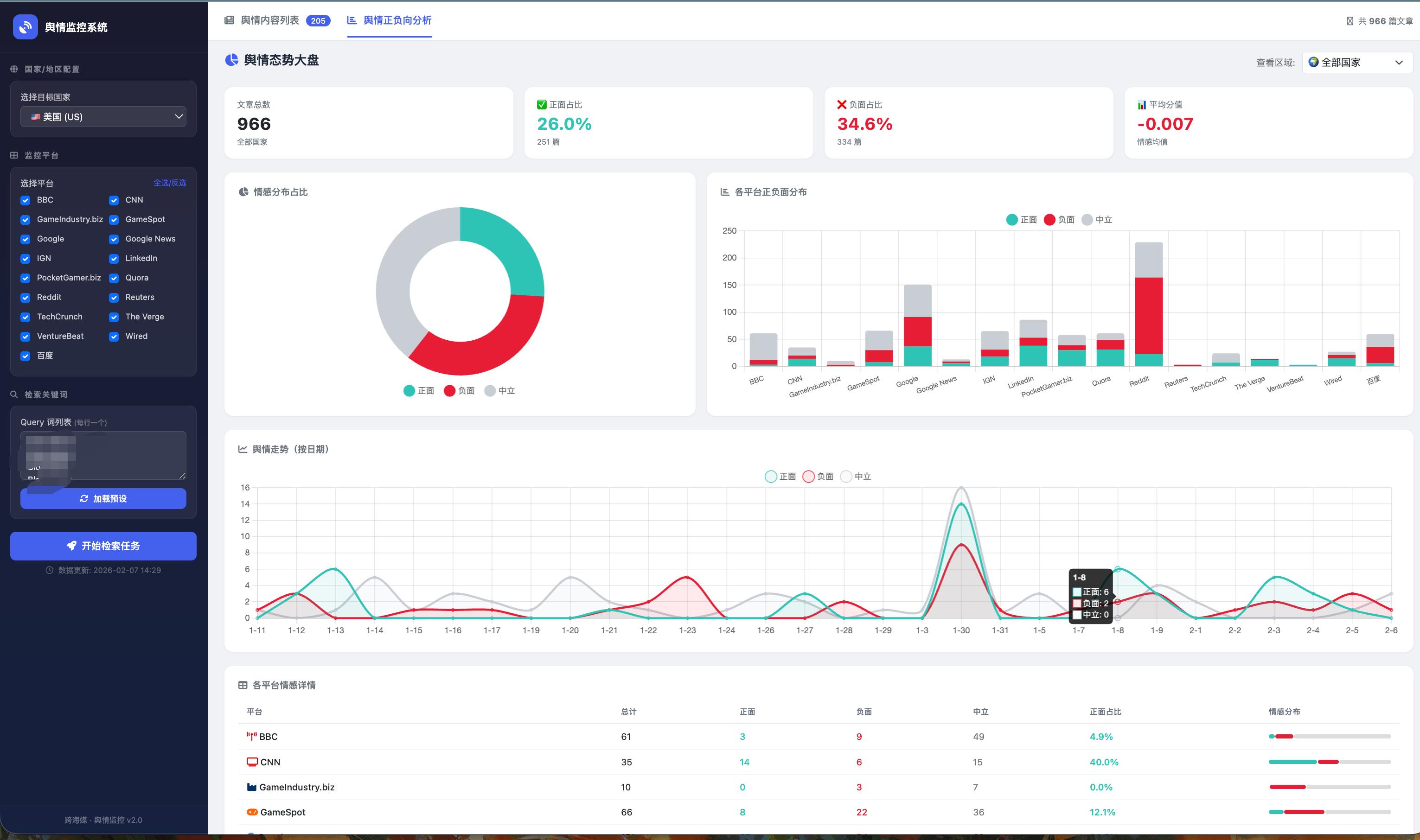Select the 舆情正负向分析 tab
Image resolution: width=1420 pixels, height=840 pixels.
pos(389,20)
